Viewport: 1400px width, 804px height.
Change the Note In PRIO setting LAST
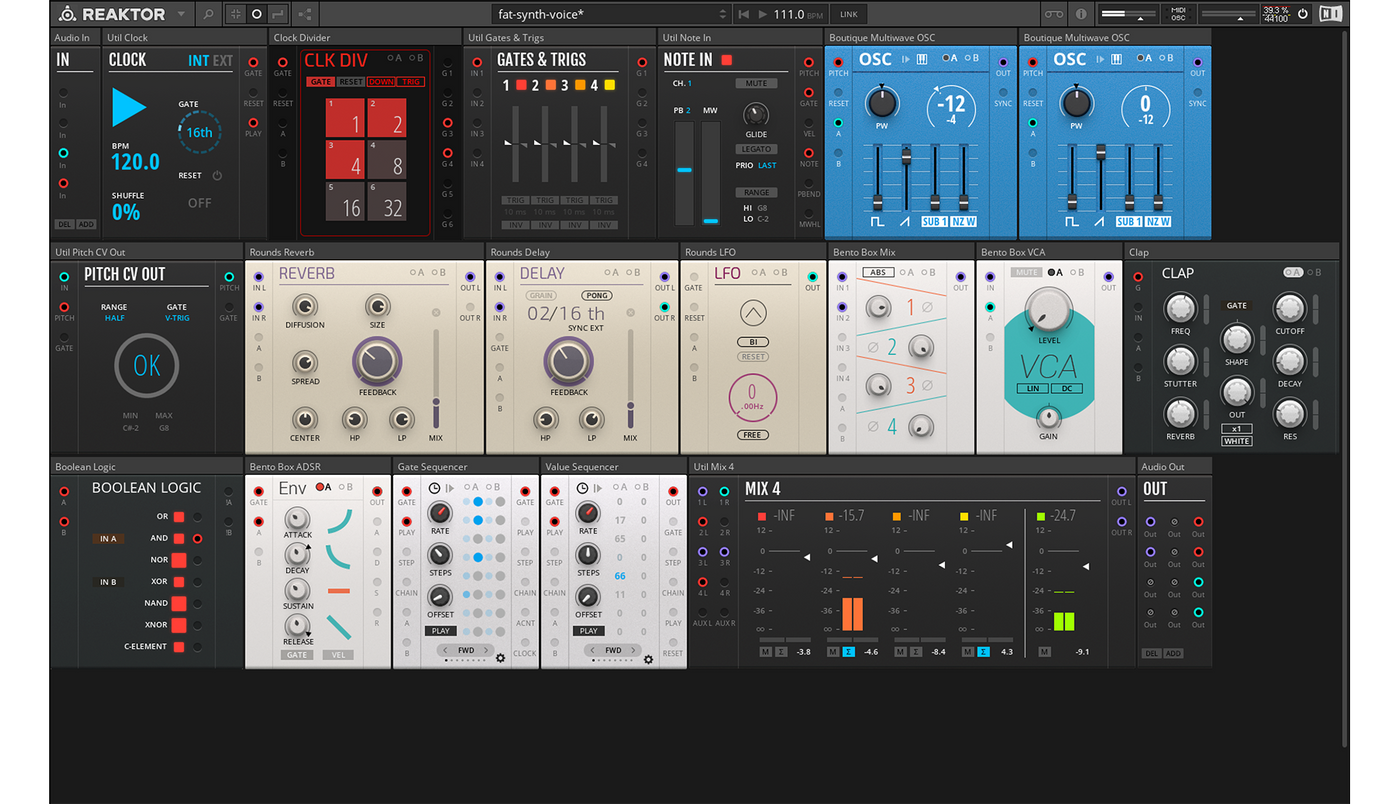coord(767,165)
